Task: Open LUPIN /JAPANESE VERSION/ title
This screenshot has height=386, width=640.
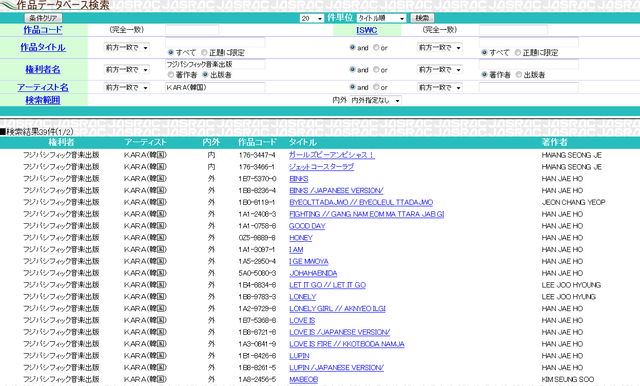Action: coord(336,368)
